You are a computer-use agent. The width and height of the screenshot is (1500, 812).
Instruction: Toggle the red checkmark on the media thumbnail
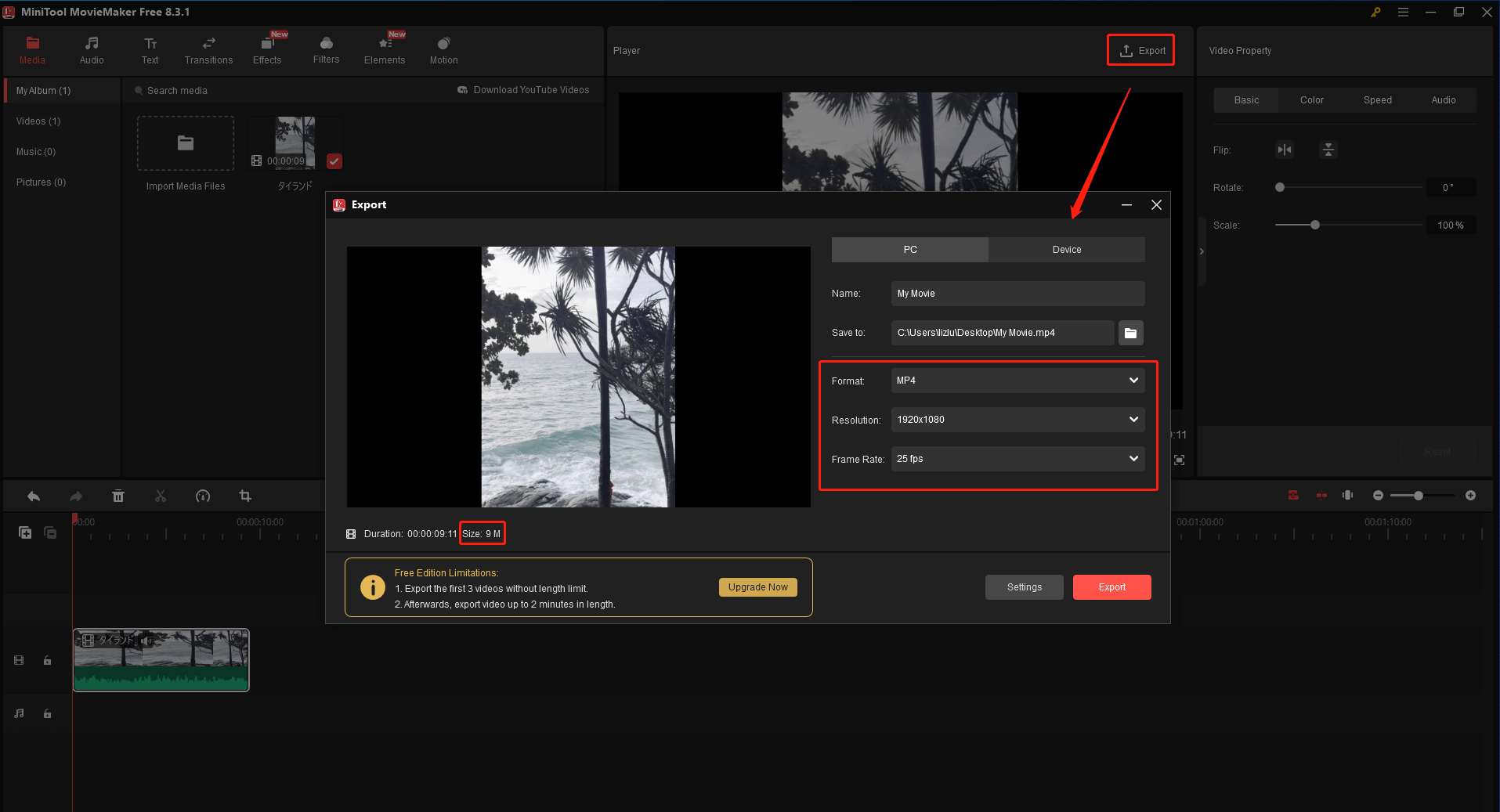pos(334,161)
